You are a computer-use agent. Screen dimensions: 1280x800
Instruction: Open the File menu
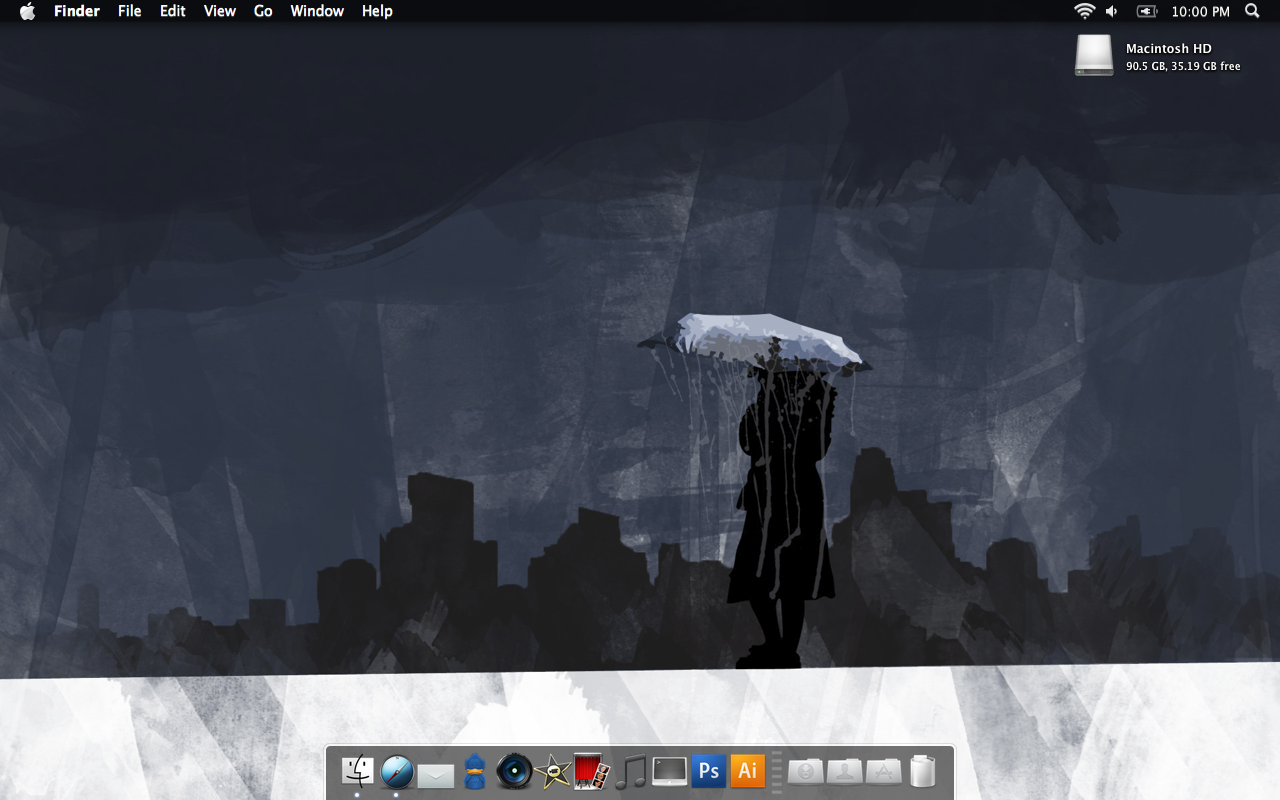click(130, 11)
